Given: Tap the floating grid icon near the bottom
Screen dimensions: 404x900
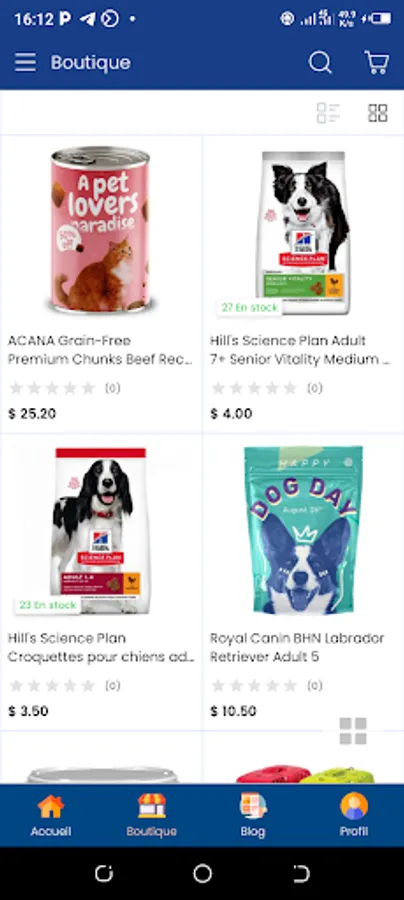Looking at the screenshot, I should coord(353,731).
